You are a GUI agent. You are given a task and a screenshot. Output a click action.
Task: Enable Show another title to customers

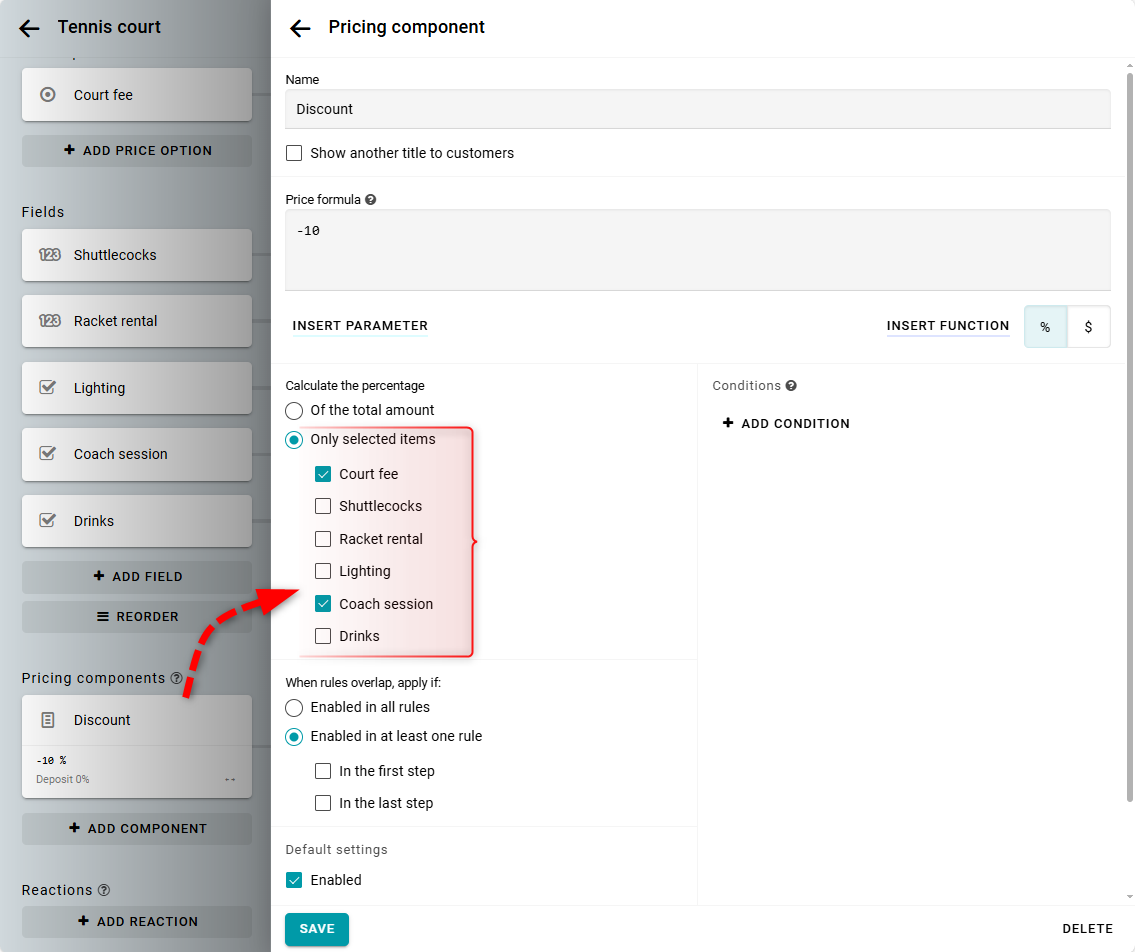(x=294, y=153)
